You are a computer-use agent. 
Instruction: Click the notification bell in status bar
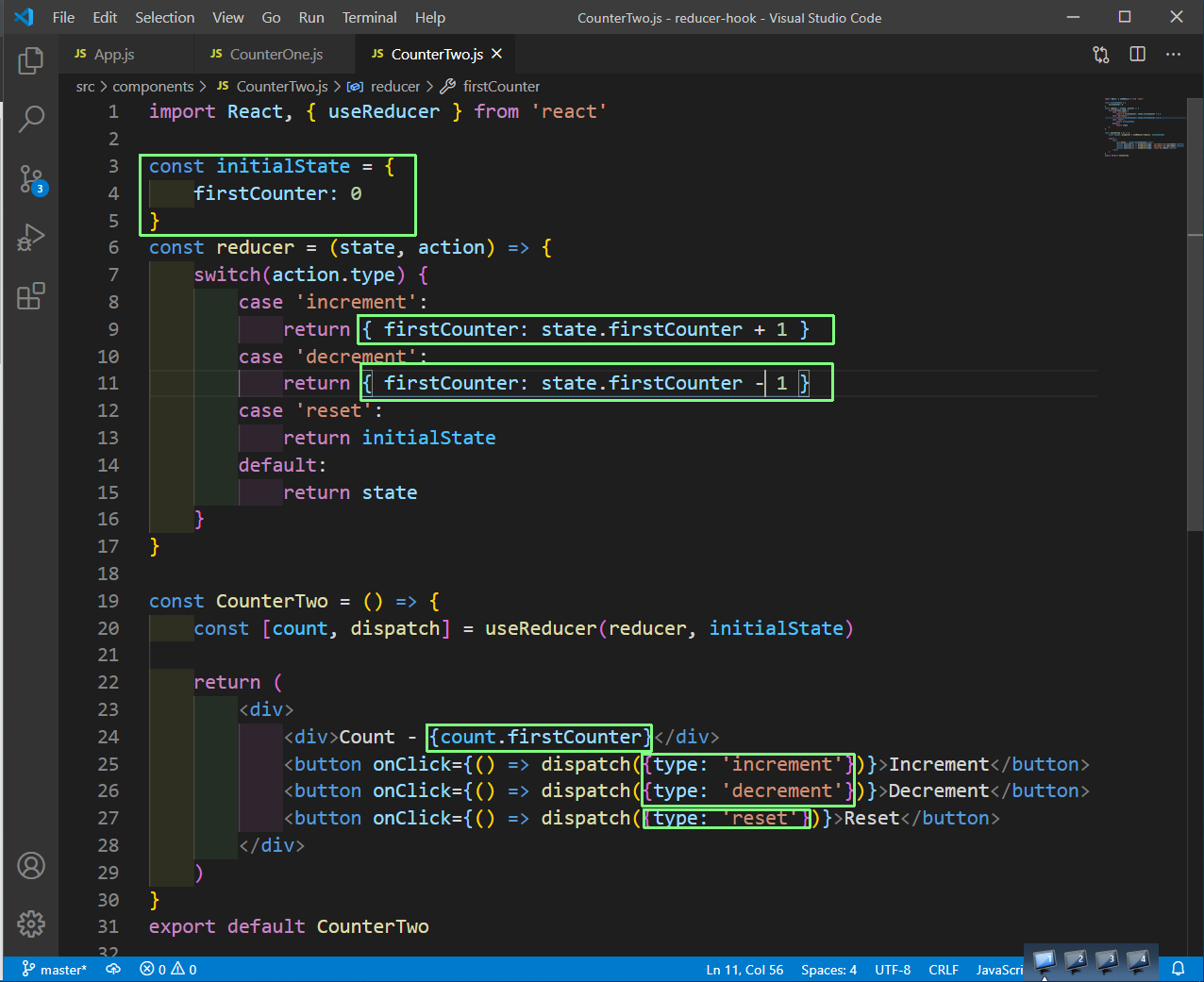(x=1179, y=969)
